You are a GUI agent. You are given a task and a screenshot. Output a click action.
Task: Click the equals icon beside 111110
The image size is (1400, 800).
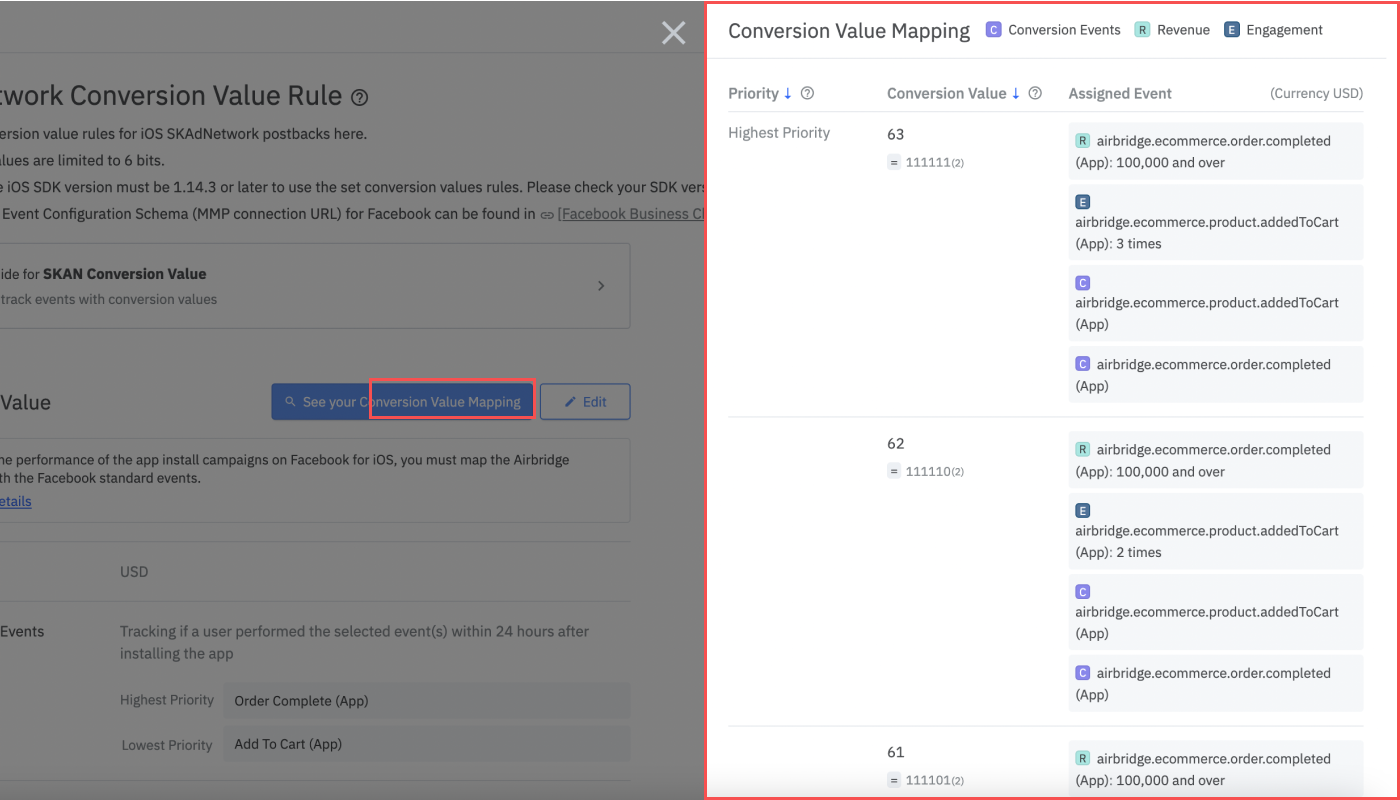(894, 471)
